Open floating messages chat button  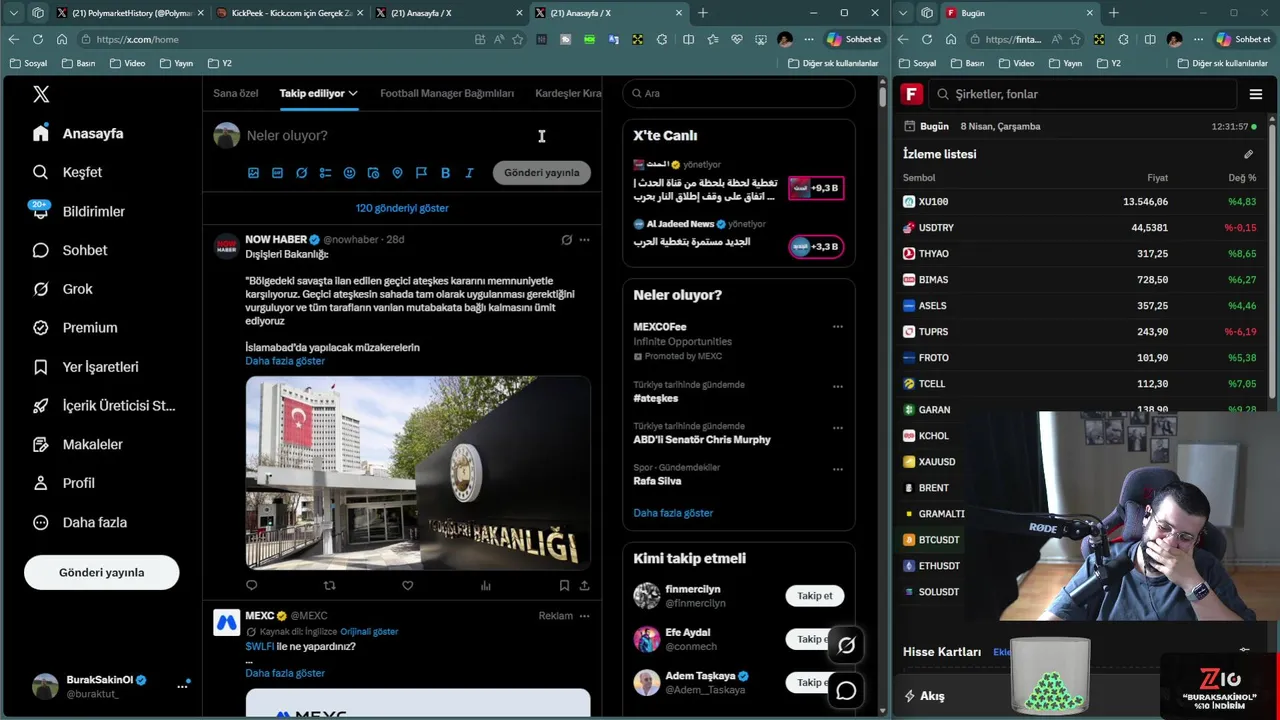(x=846, y=691)
